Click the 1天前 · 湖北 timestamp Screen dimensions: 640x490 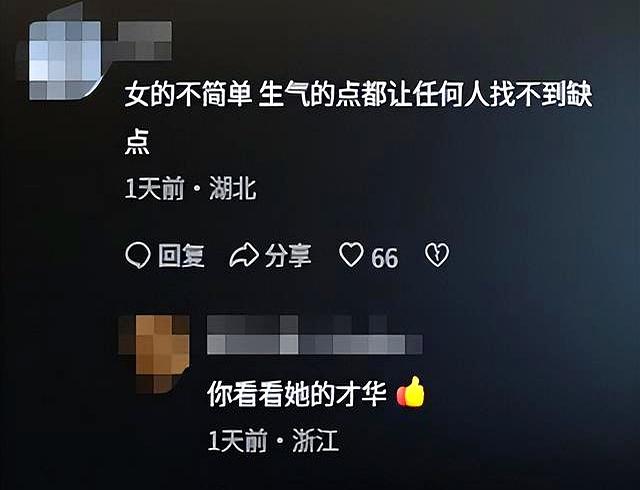click(191, 189)
